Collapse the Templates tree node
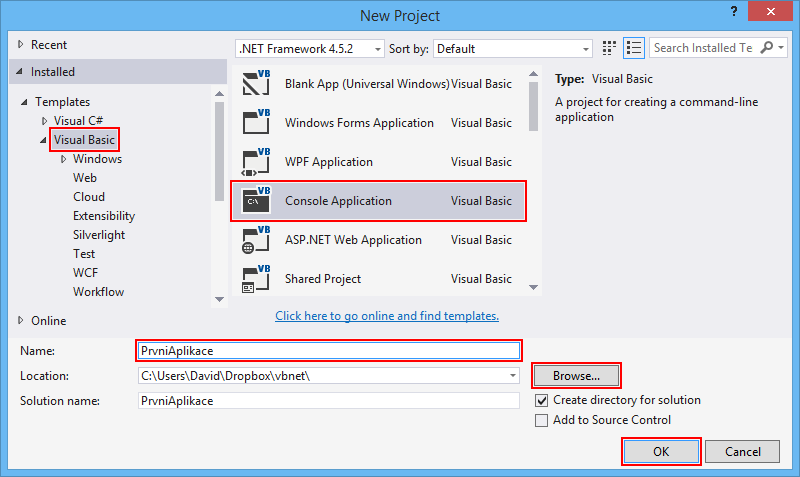The height and width of the screenshot is (477, 800). pos(24,102)
